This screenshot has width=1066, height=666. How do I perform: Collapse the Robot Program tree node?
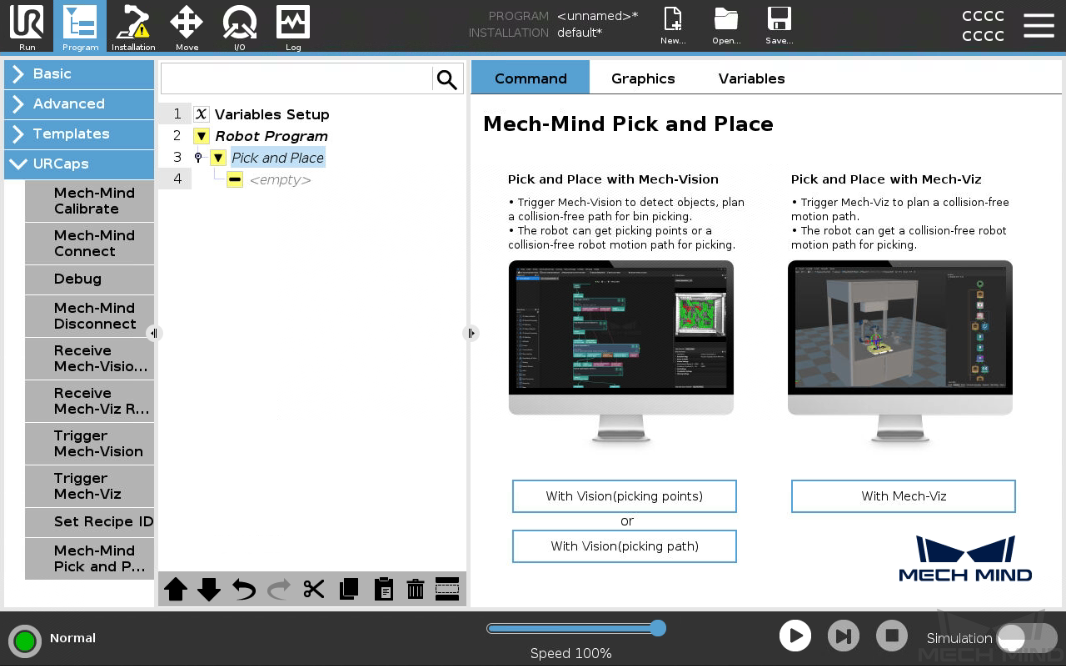pyautogui.click(x=201, y=136)
